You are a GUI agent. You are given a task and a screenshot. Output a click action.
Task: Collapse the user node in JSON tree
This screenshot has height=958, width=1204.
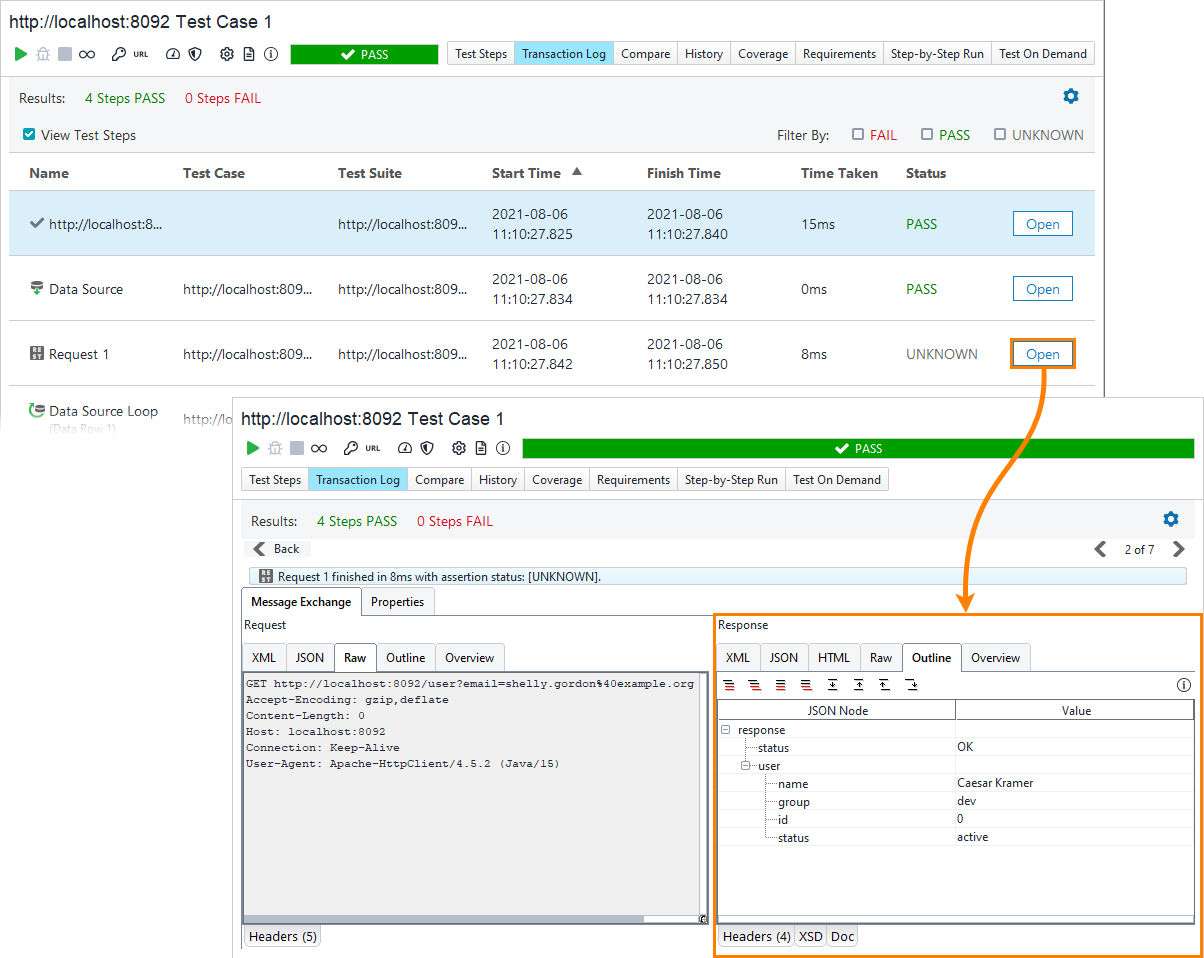click(745, 766)
